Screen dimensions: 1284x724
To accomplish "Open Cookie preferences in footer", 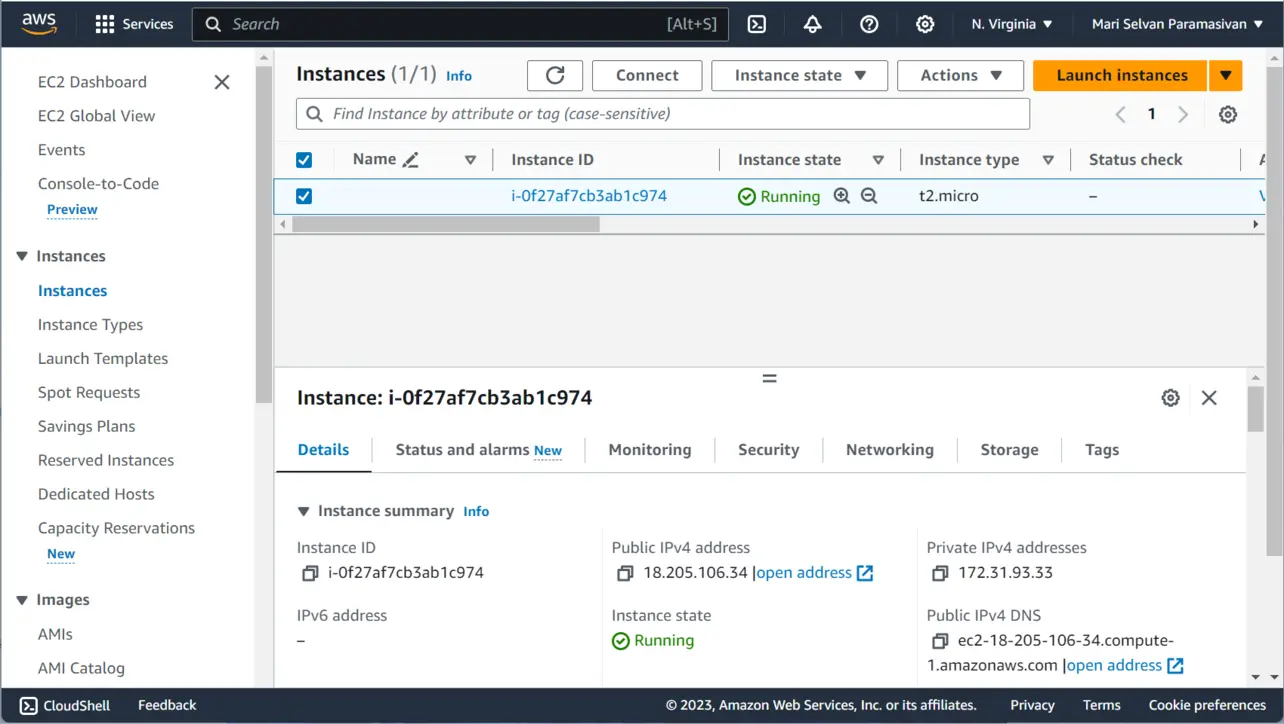I will tap(1207, 705).
